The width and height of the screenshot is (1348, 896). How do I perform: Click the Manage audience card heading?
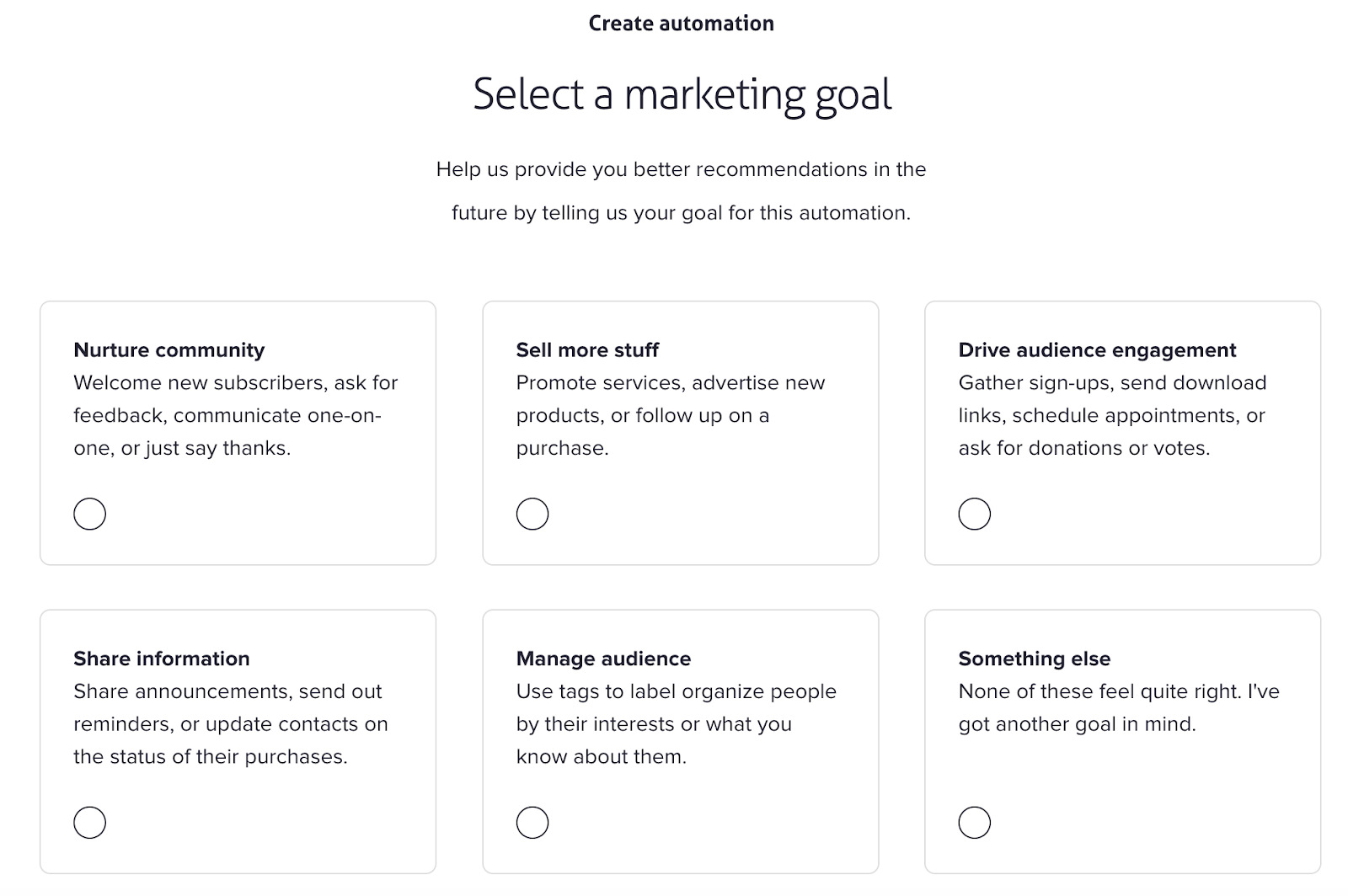pyautogui.click(x=603, y=659)
